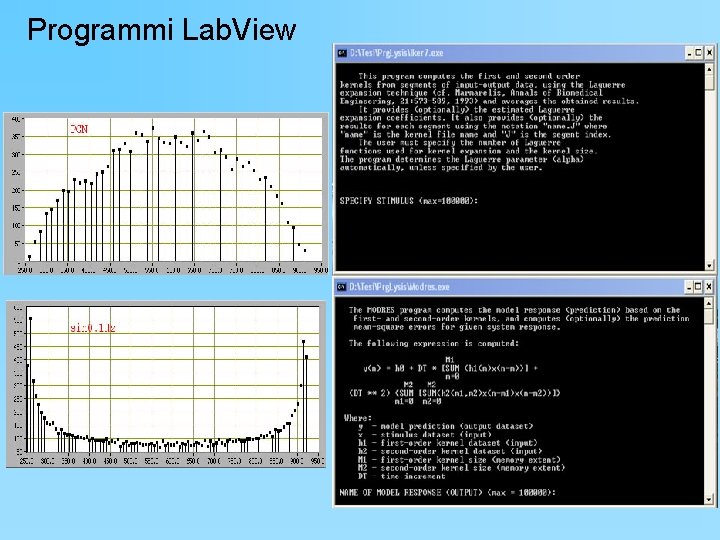Click the Modres.exe window title bar text
The width and height of the screenshot is (720, 540).
point(399,287)
